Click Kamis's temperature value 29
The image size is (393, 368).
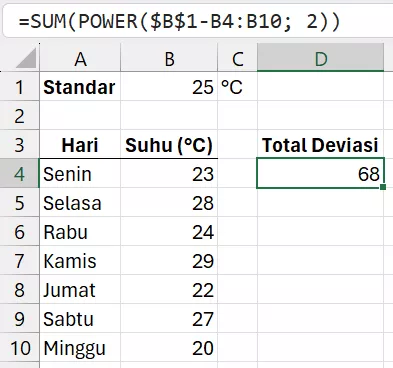[x=169, y=261]
